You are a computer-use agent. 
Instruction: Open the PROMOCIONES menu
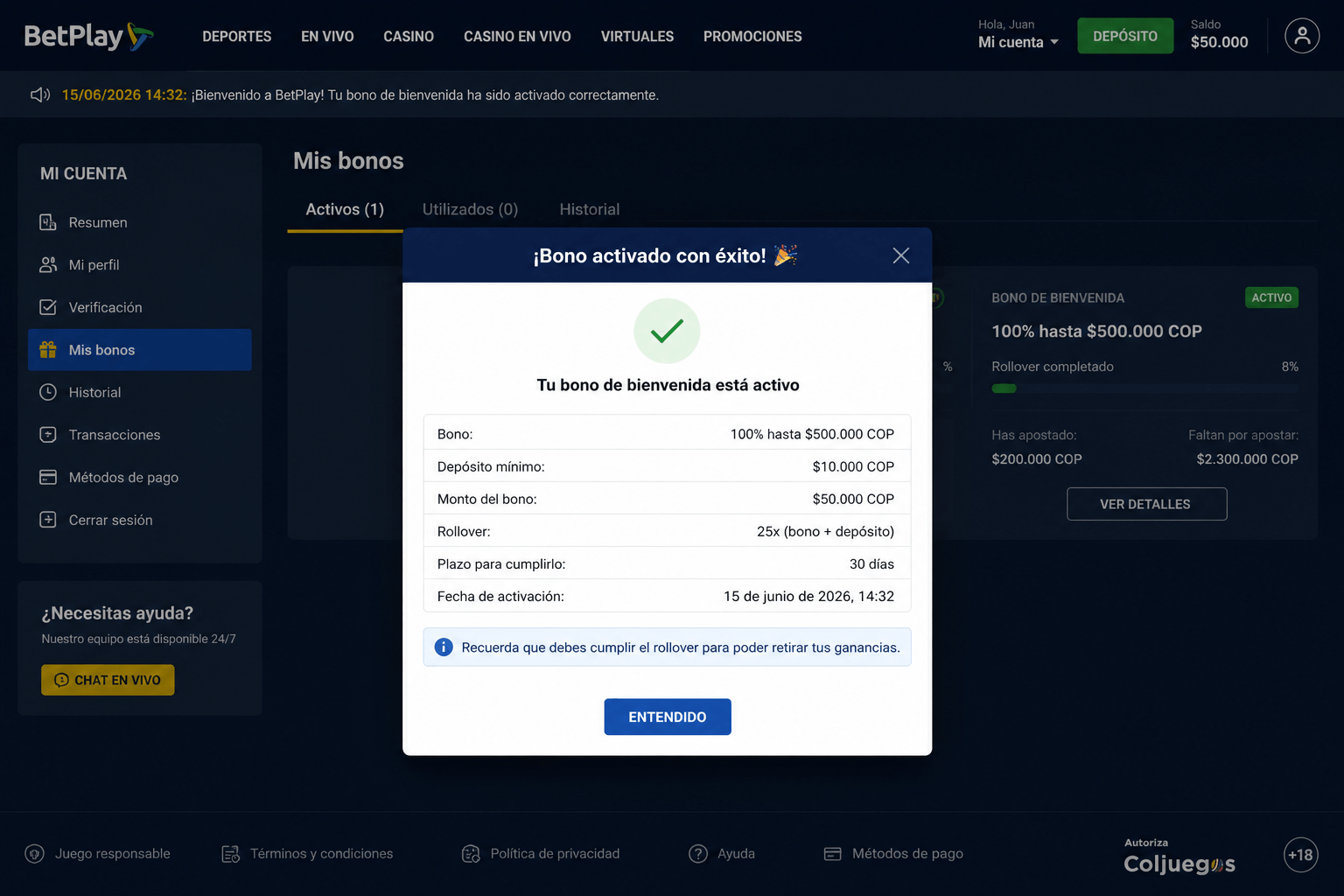[752, 36]
